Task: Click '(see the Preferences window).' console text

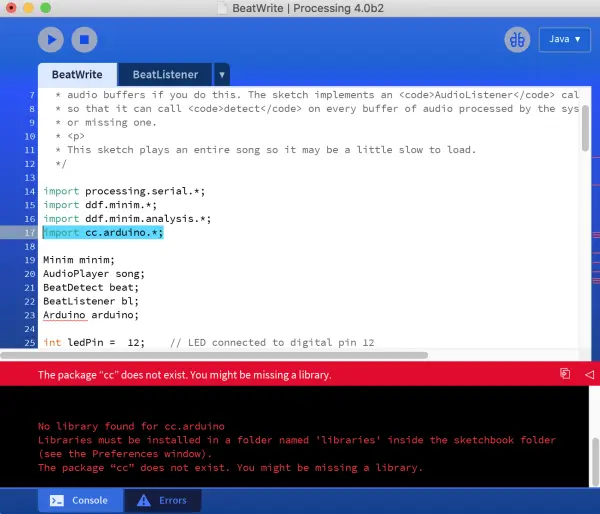Action: point(124,454)
